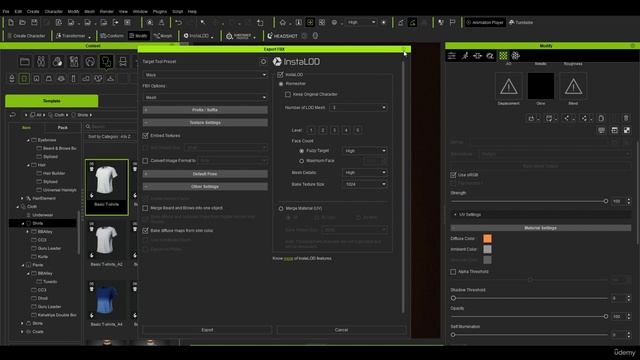Toggle Bake diffuse maps from skin color
Image resolution: width=640 pixels, height=360 pixels.
tap(145, 231)
